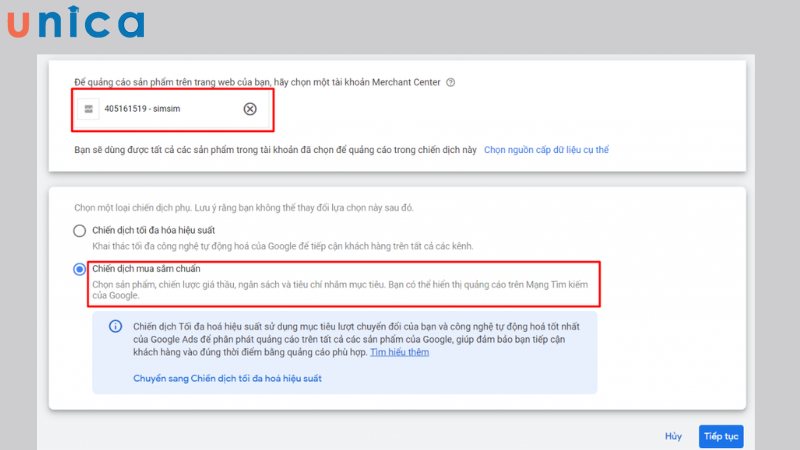Open the Merchant Center help question-mark icon
The width and height of the screenshot is (800, 450).
tap(451, 82)
